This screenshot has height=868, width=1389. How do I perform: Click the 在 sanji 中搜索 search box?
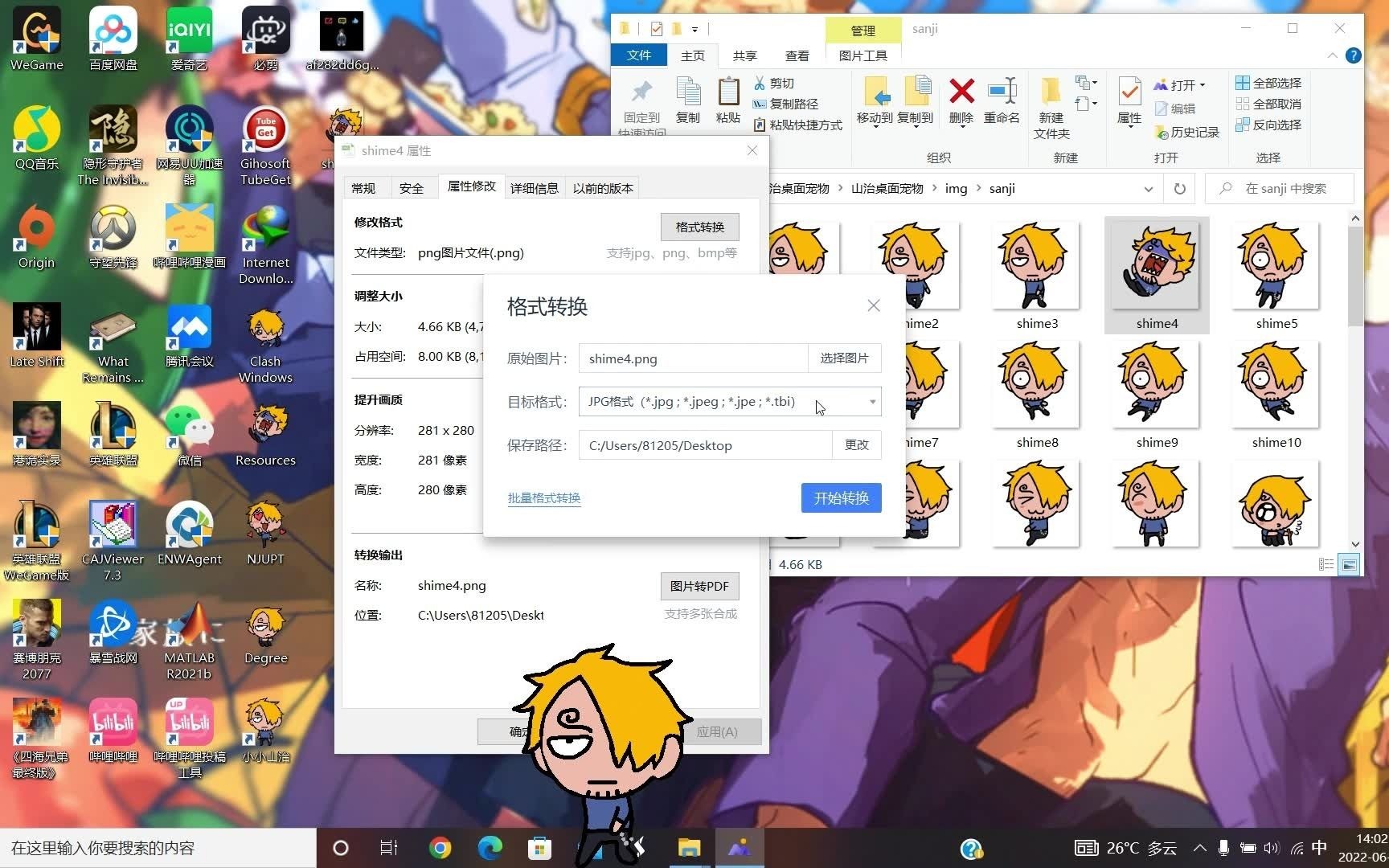(1280, 189)
